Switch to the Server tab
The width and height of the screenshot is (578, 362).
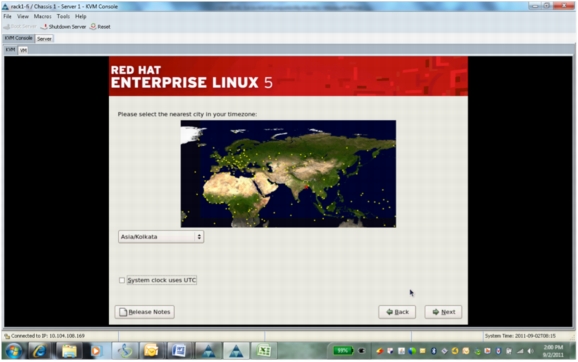pos(44,39)
